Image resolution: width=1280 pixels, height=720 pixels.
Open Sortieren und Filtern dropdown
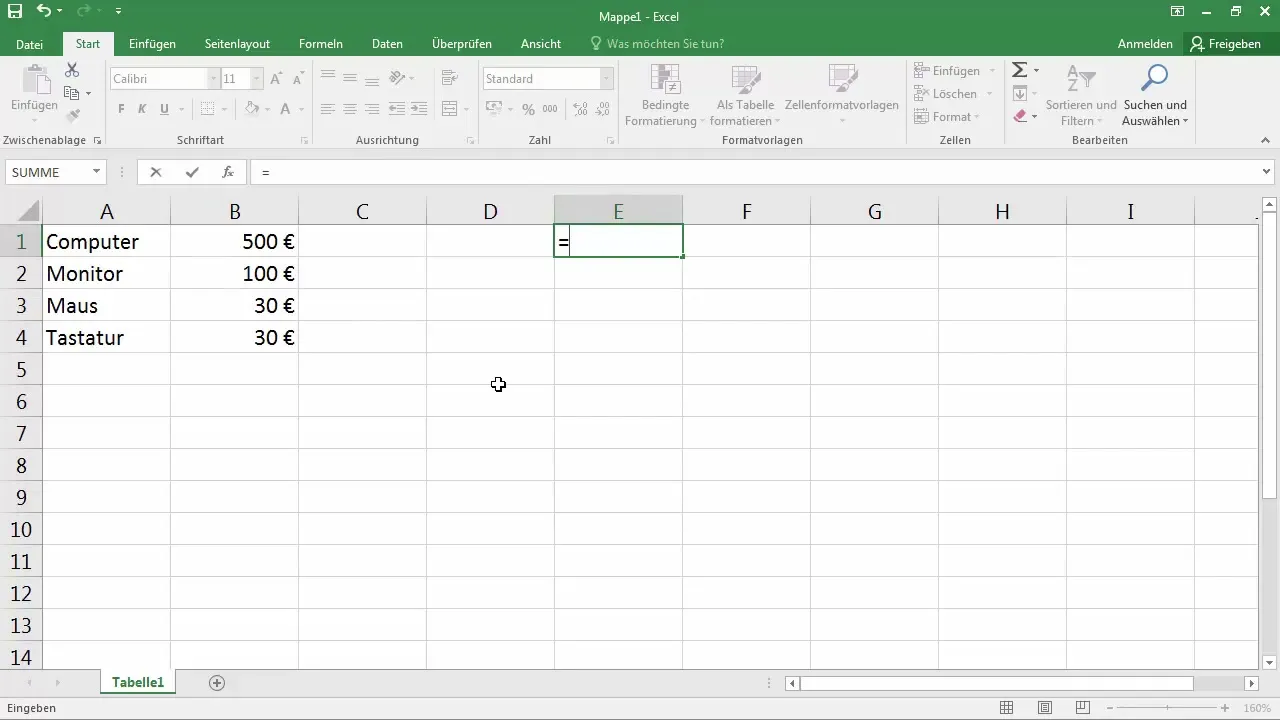1081,95
